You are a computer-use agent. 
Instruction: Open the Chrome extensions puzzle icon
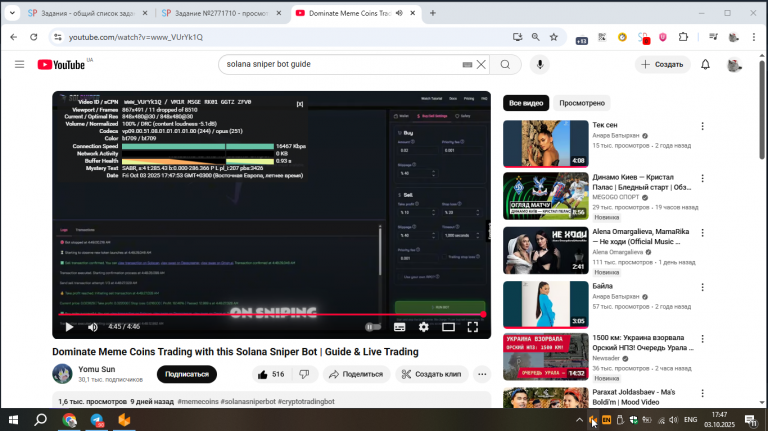683,37
